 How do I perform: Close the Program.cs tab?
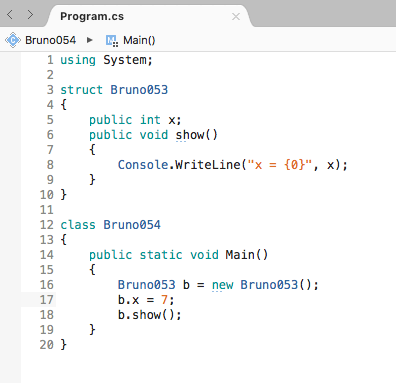tap(236, 16)
